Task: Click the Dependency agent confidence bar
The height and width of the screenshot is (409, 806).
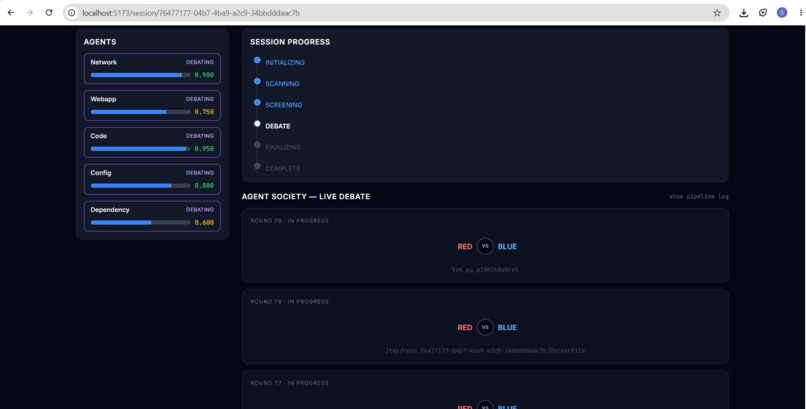Action: pos(140,222)
